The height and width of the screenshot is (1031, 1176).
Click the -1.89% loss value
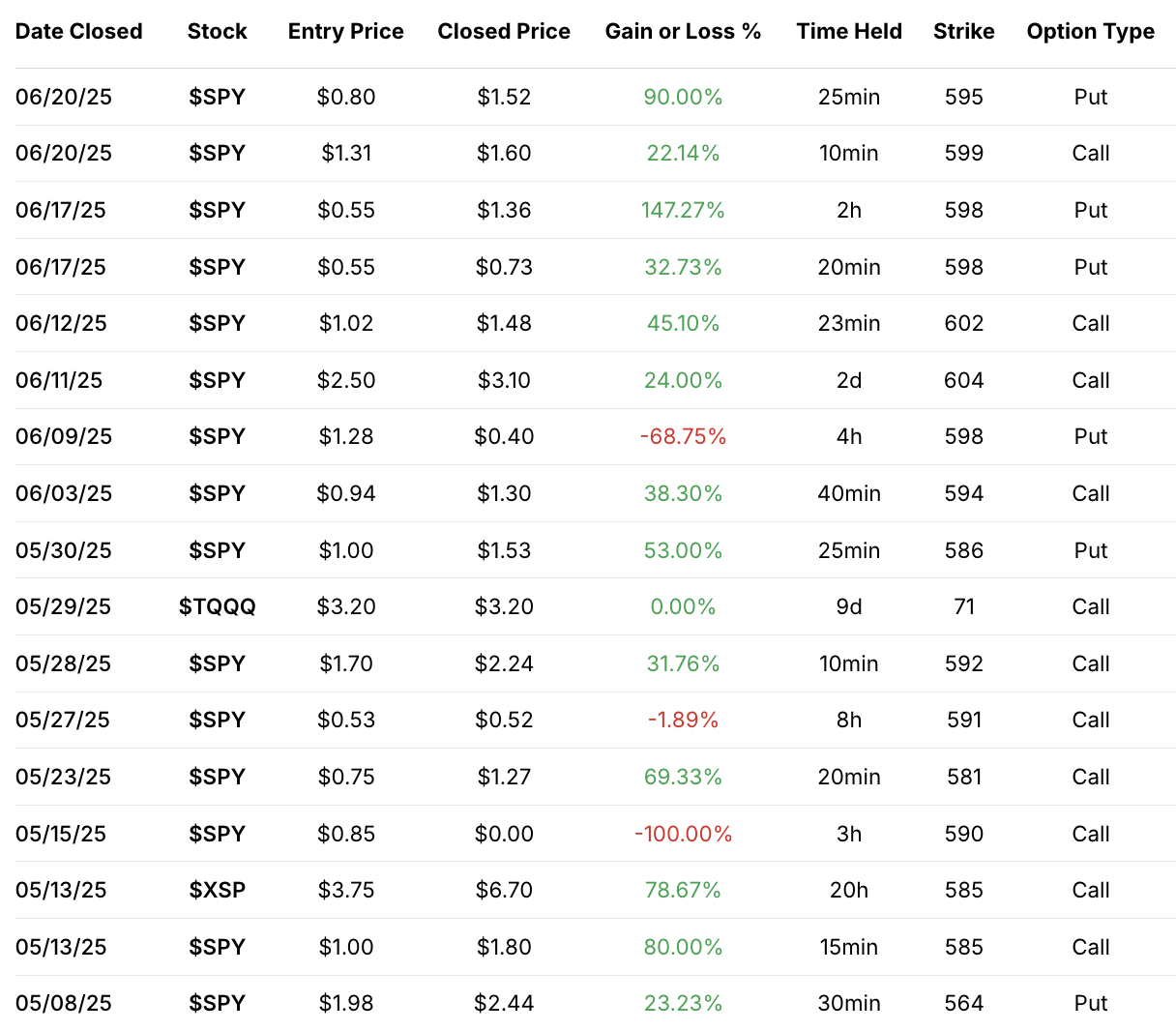click(x=683, y=720)
